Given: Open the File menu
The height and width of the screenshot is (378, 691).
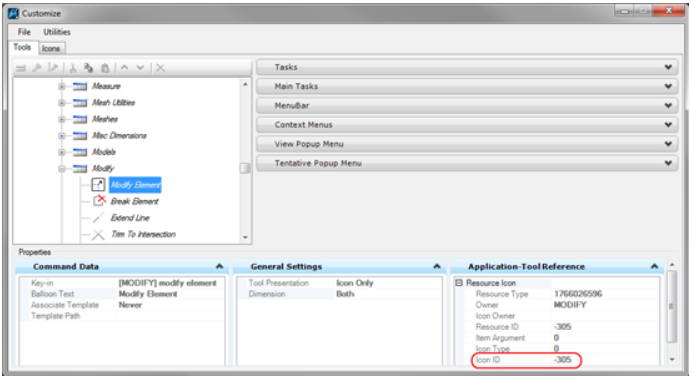Looking at the screenshot, I should coord(24,32).
